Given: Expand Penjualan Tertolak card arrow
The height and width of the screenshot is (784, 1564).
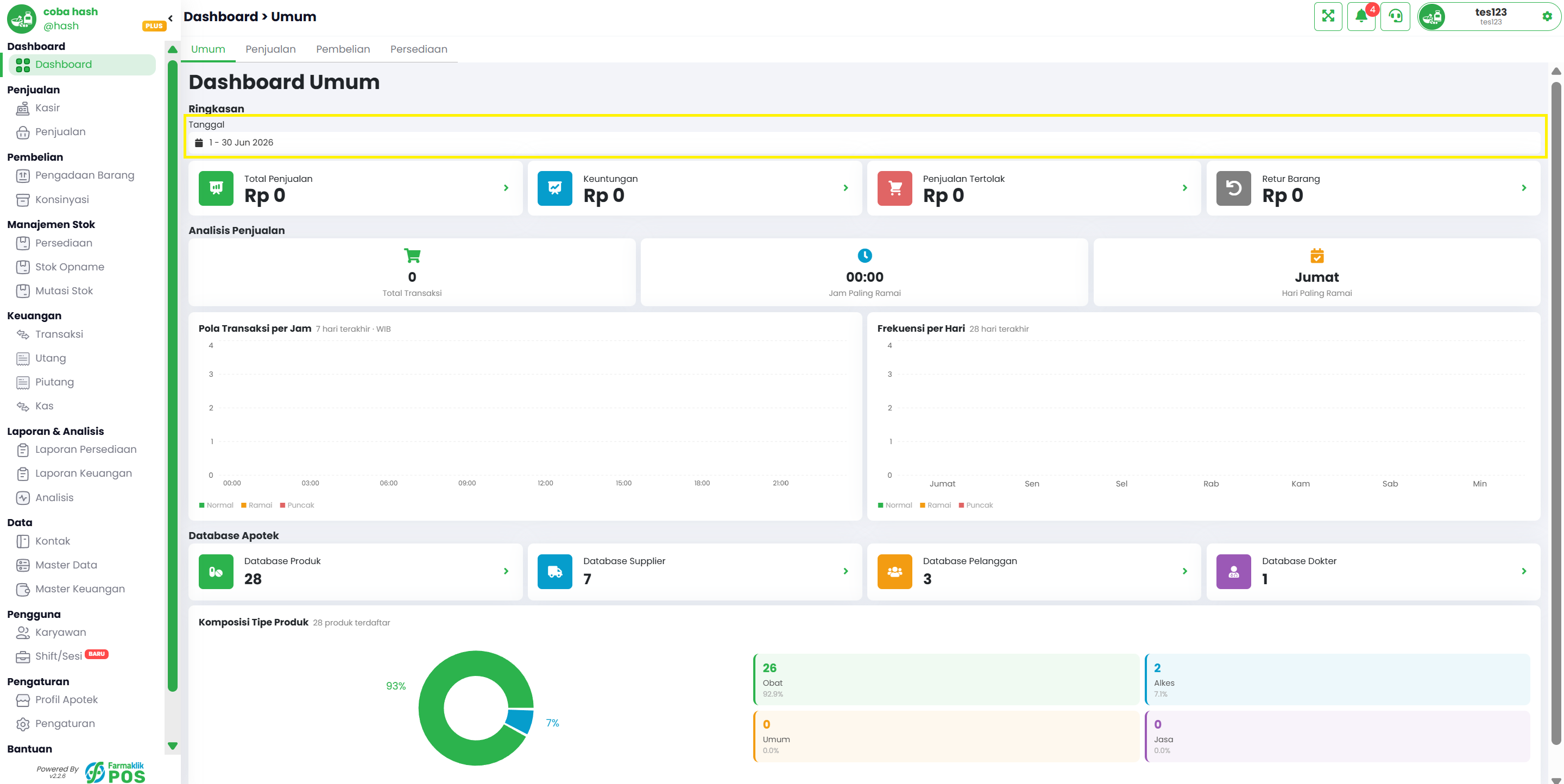Looking at the screenshot, I should (x=1184, y=188).
